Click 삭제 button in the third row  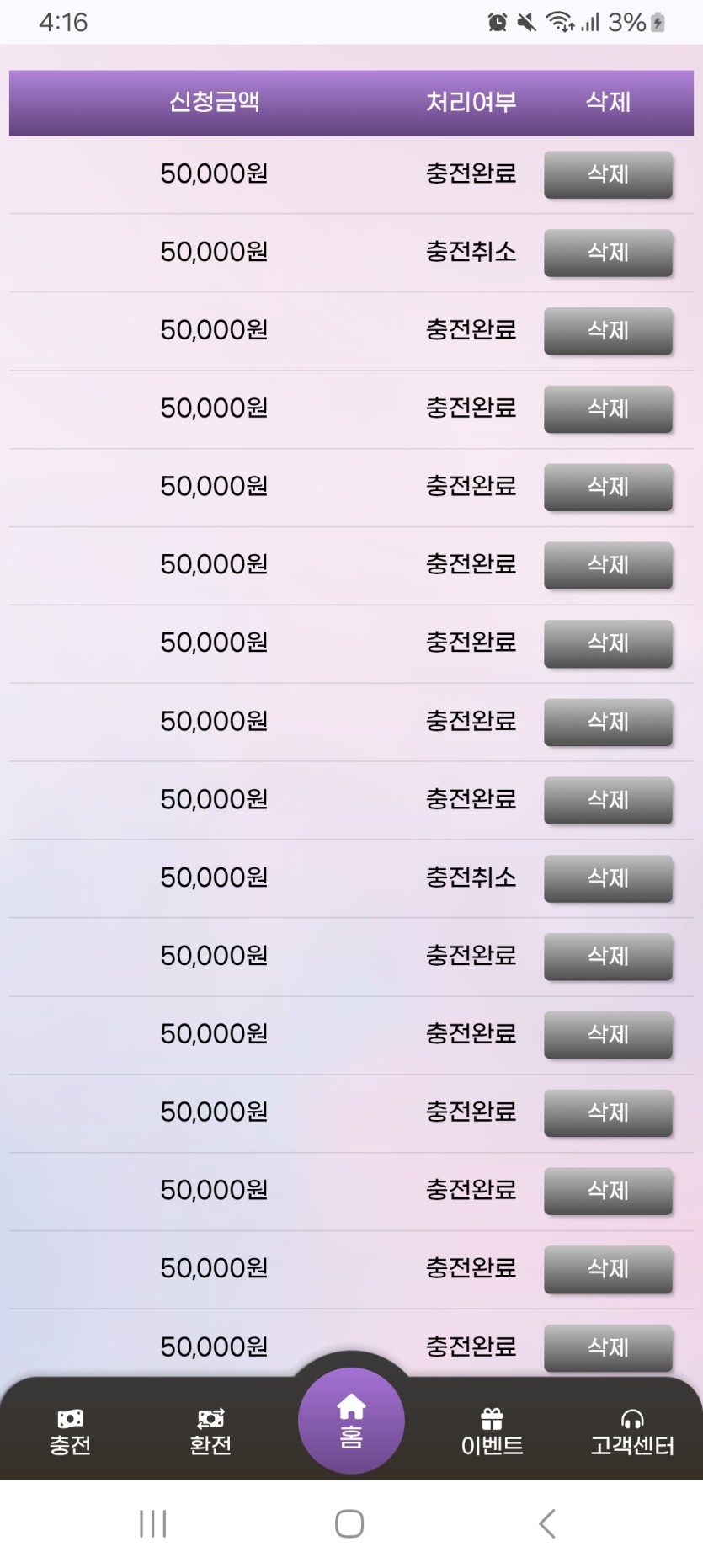click(x=608, y=331)
